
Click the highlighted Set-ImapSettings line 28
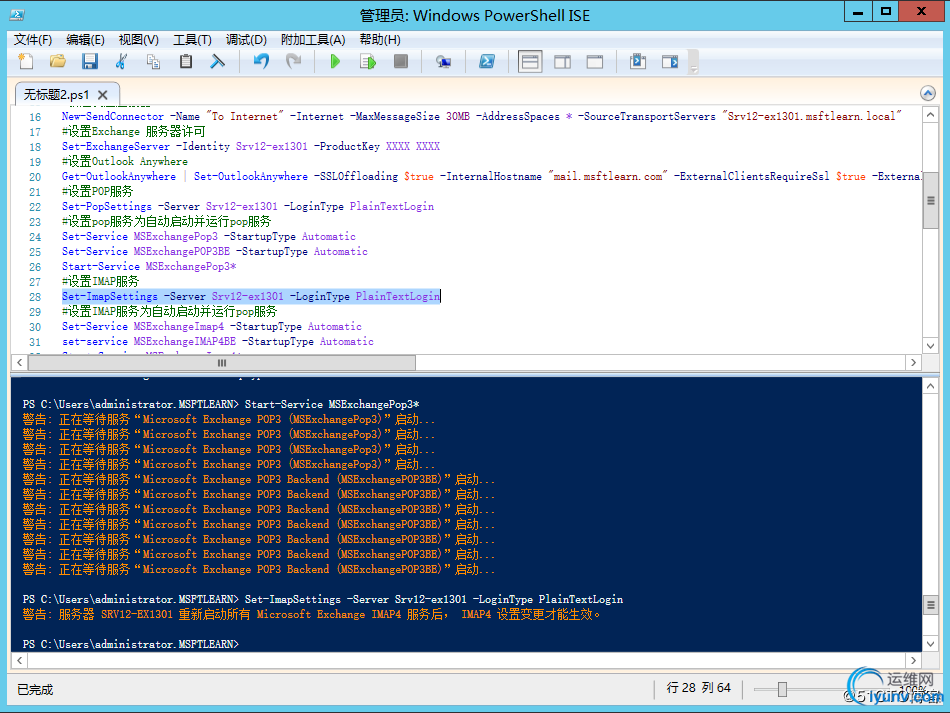pos(251,296)
